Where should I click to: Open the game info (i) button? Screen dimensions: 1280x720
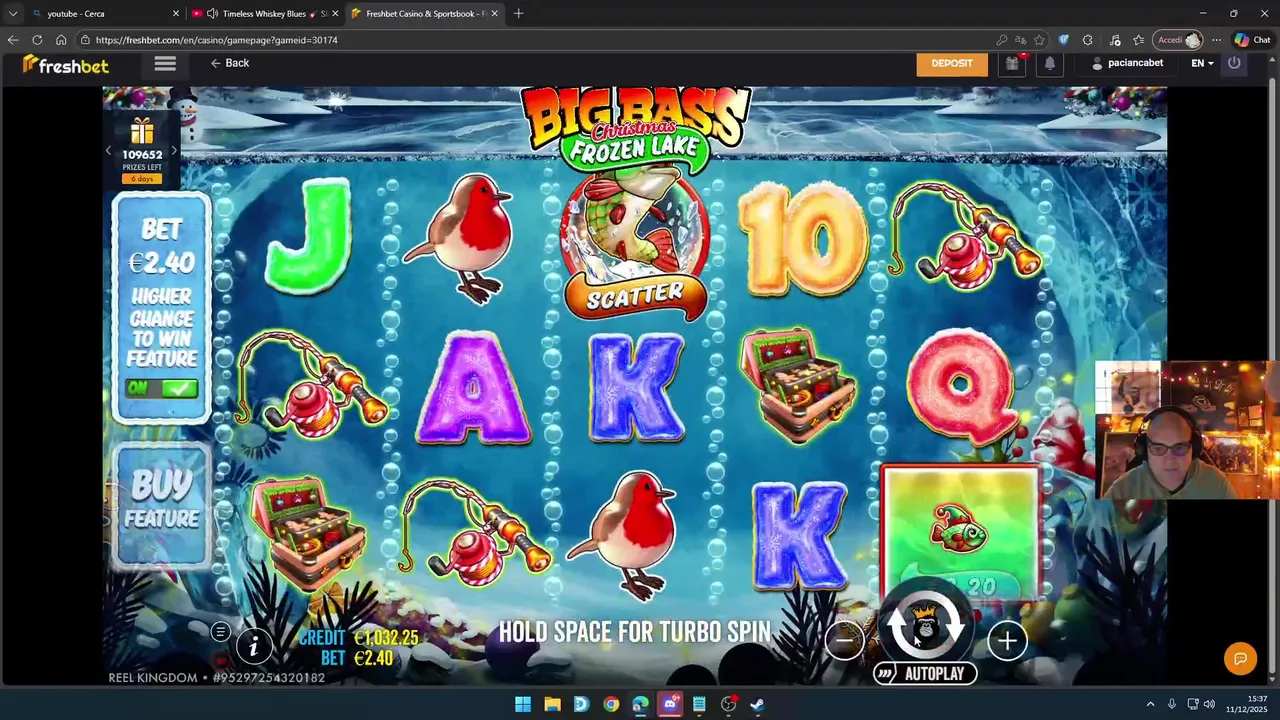click(x=253, y=647)
